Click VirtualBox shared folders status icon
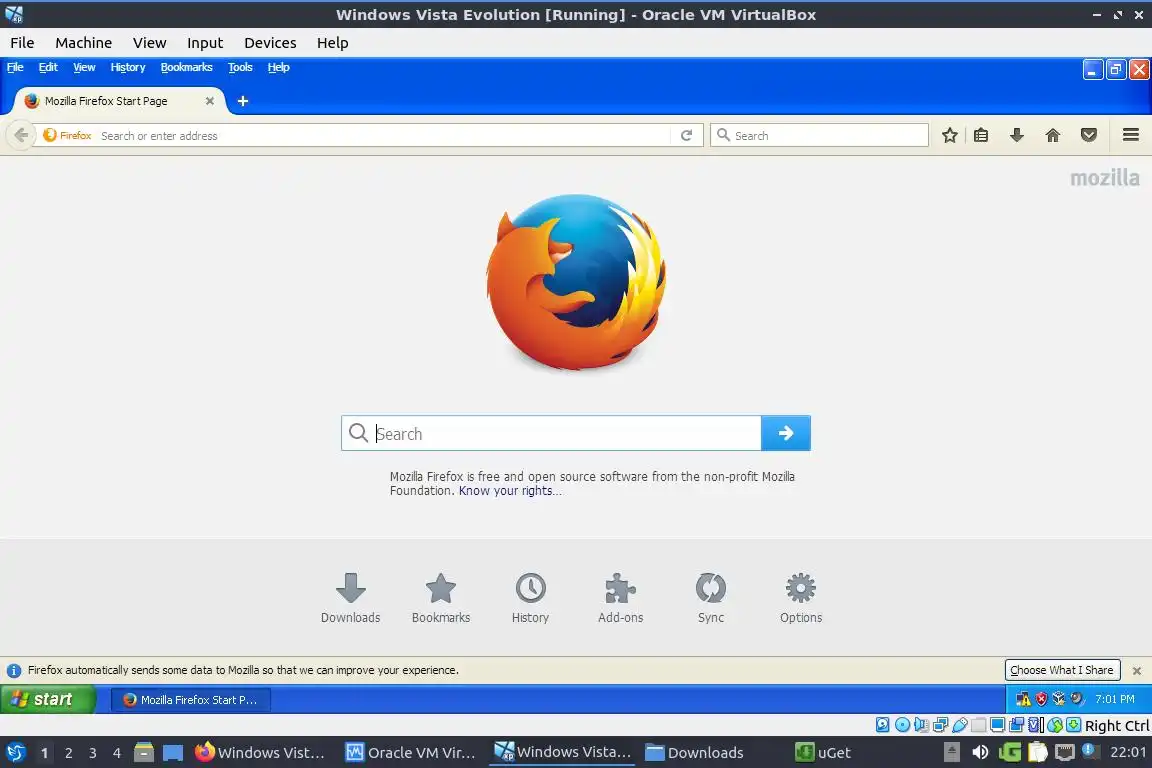This screenshot has width=1152, height=768. point(979,725)
